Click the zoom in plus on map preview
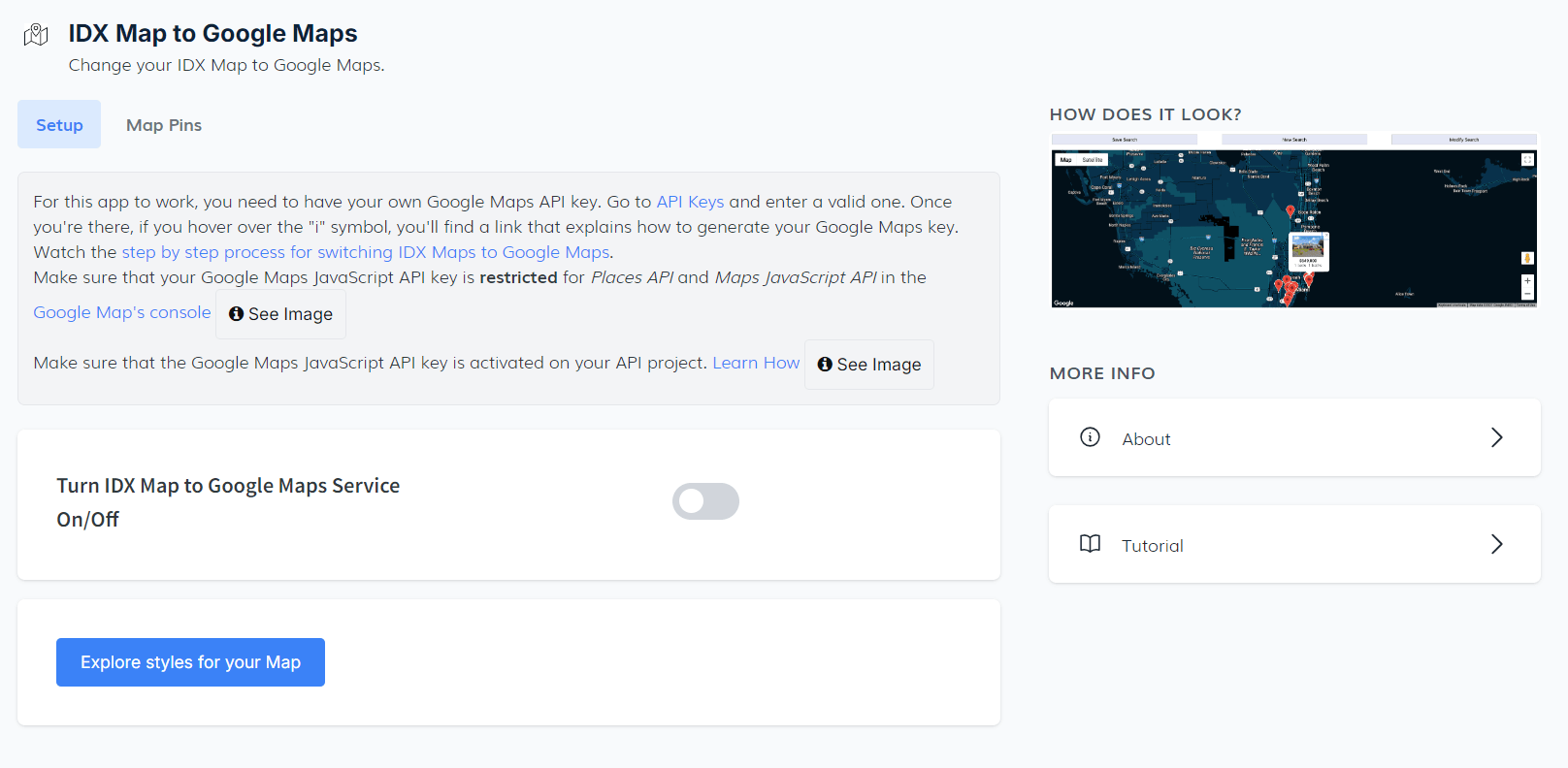This screenshot has height=768, width=1568. (x=1526, y=280)
